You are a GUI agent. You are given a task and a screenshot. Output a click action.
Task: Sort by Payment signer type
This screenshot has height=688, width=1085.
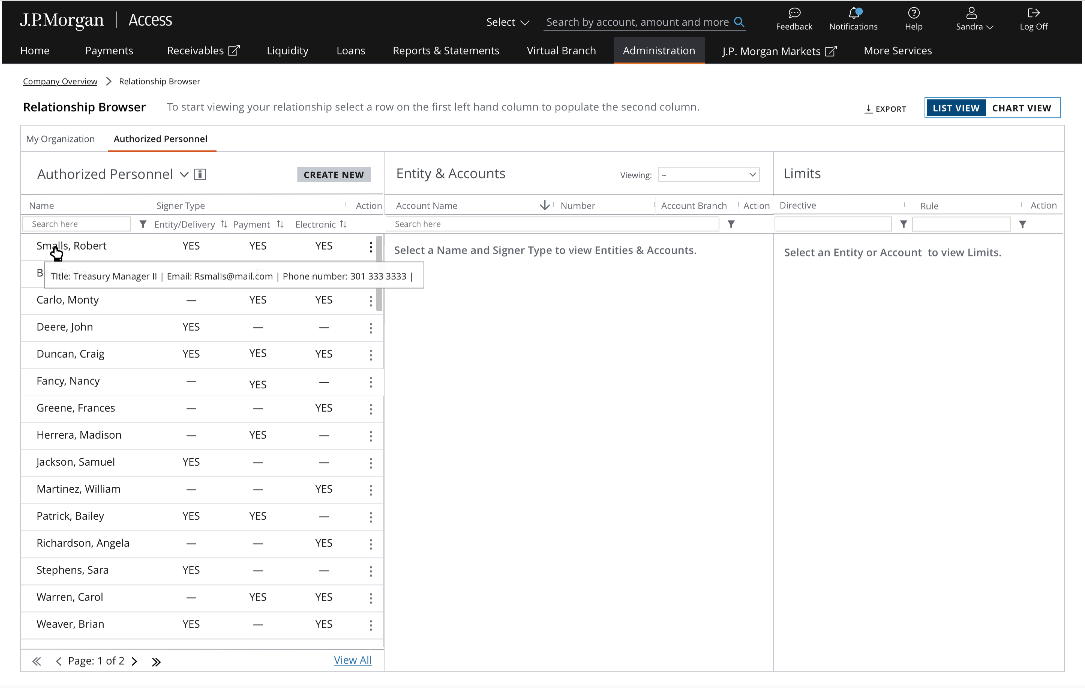pos(280,224)
